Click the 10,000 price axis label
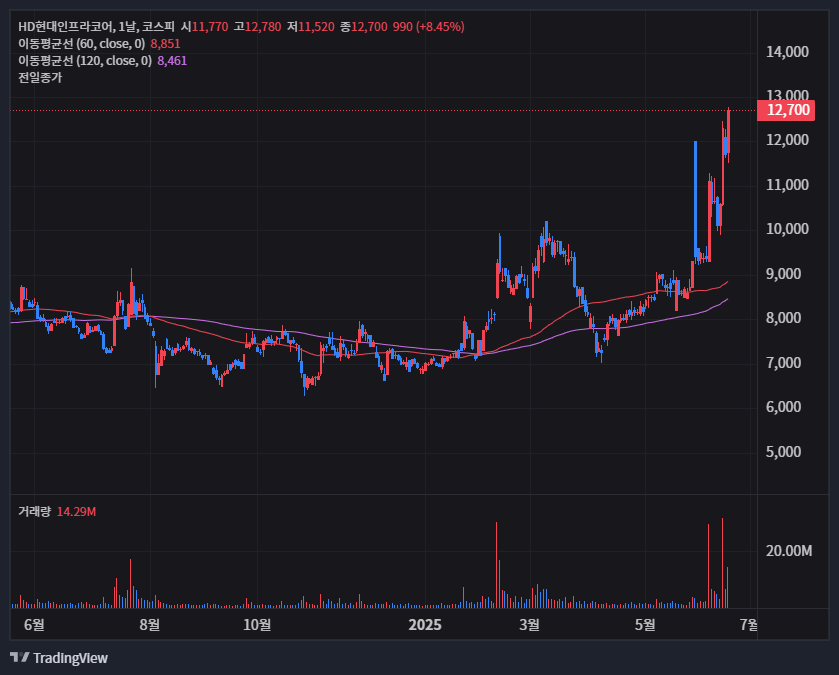The image size is (839, 675). click(787, 229)
